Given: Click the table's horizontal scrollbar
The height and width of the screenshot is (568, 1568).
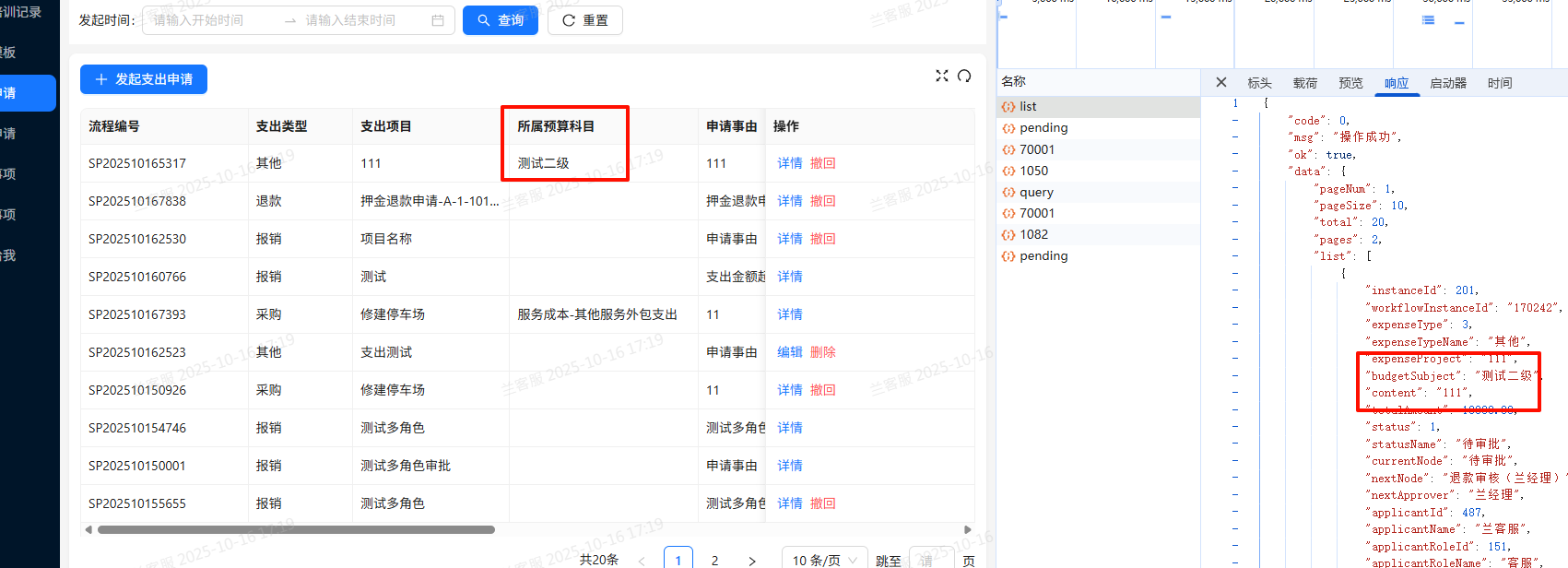Looking at the screenshot, I should click(296, 530).
